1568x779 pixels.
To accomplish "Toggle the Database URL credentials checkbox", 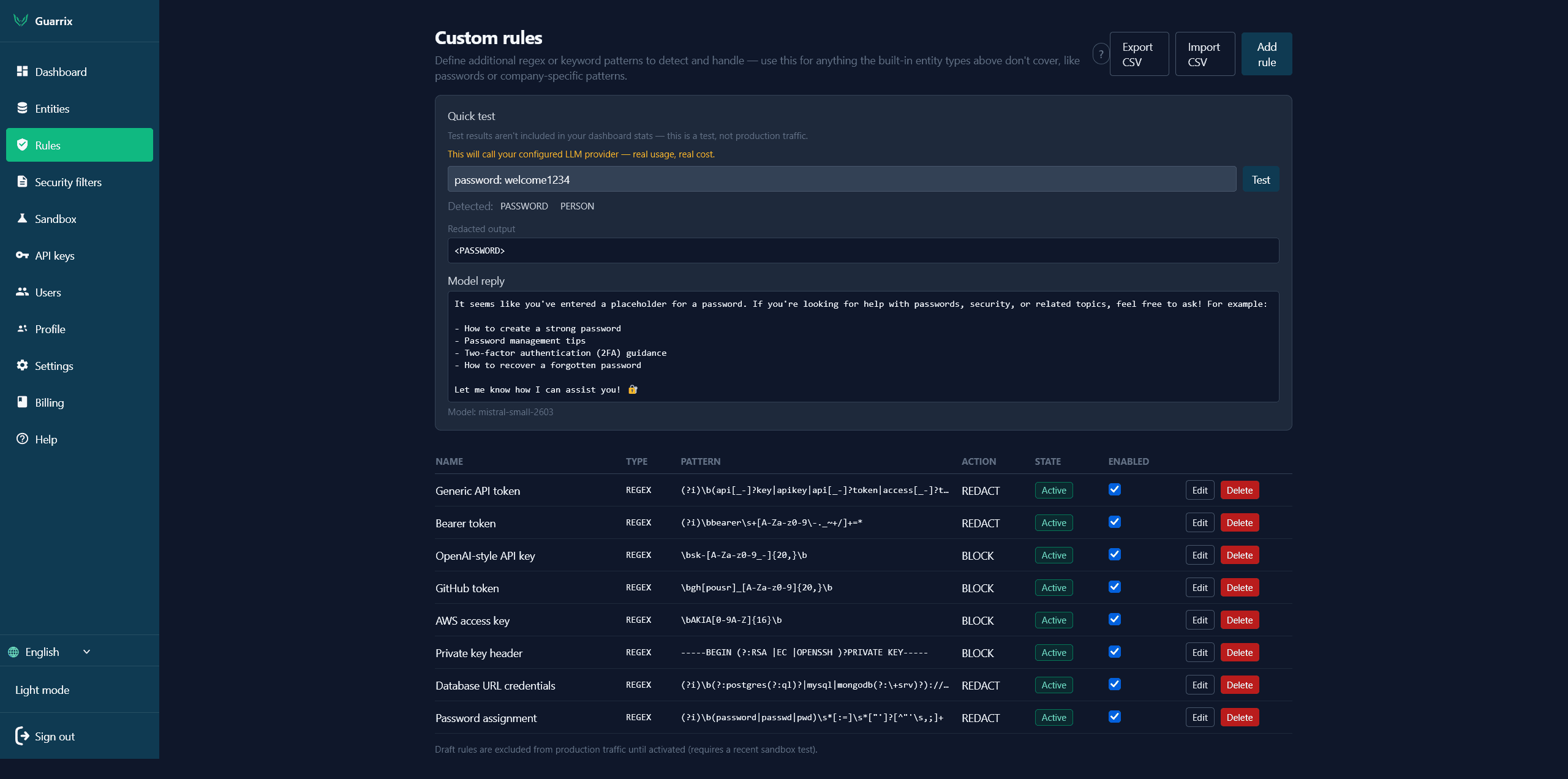I will point(1115,684).
